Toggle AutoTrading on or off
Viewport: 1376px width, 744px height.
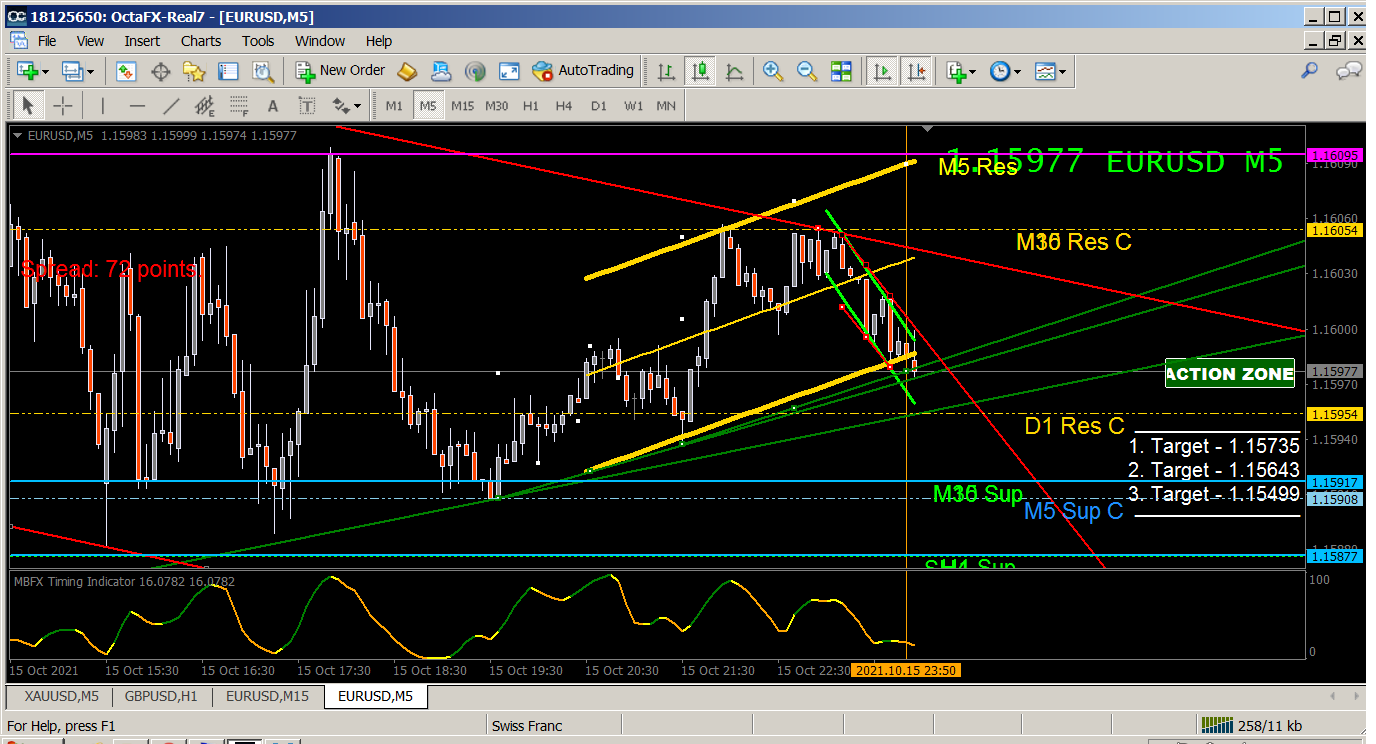pyautogui.click(x=584, y=71)
